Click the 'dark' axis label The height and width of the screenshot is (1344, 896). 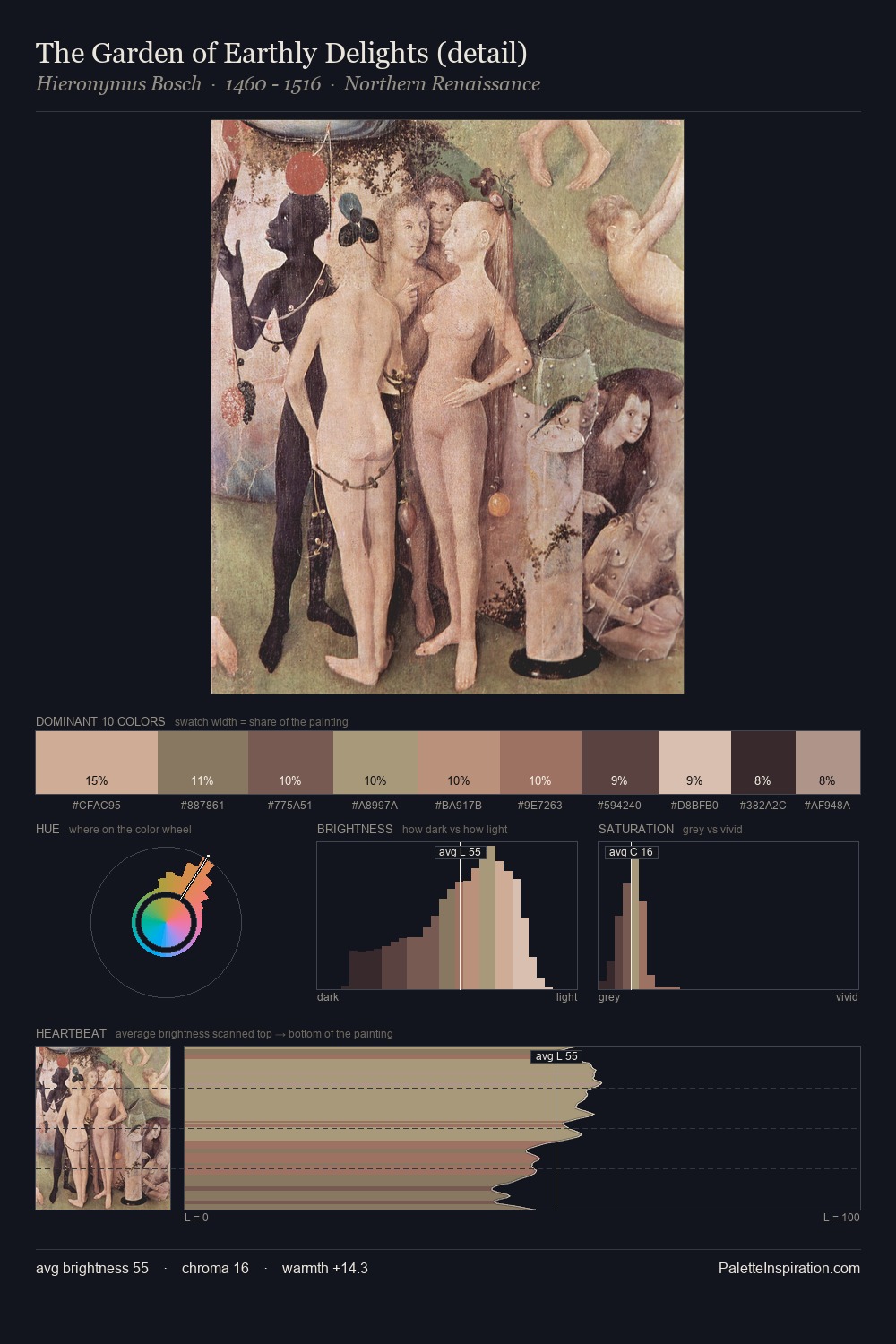(328, 997)
